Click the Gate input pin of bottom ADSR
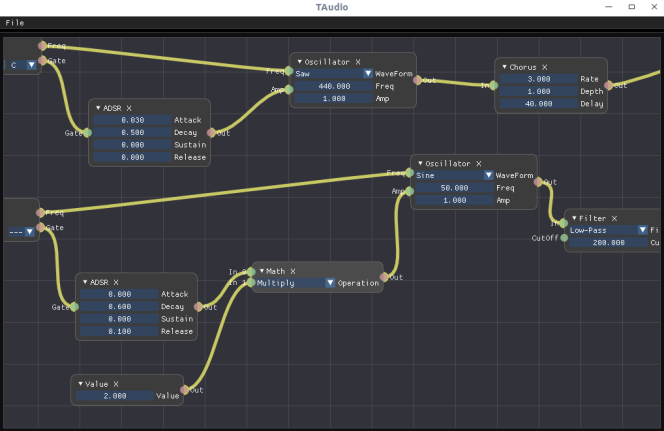 click(x=74, y=307)
